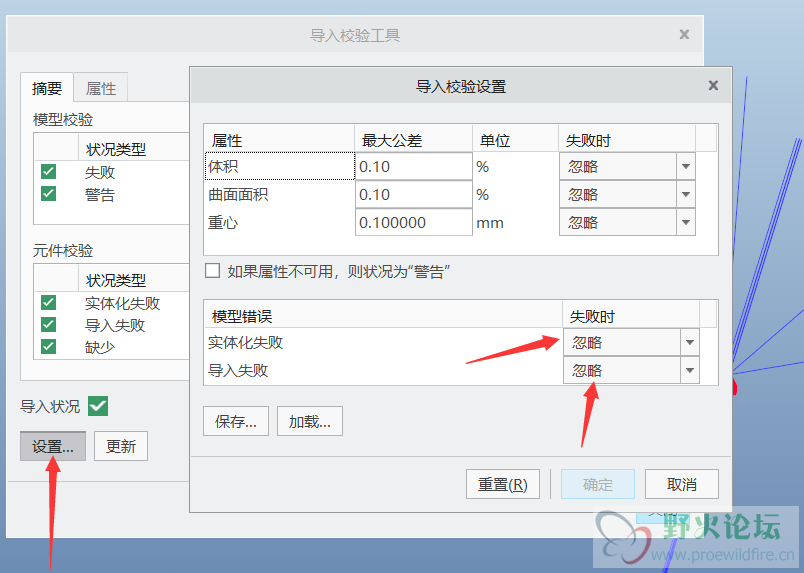804x573 pixels.
Task: Edit the 重心 maximum tolerance field
Action: pos(413,222)
